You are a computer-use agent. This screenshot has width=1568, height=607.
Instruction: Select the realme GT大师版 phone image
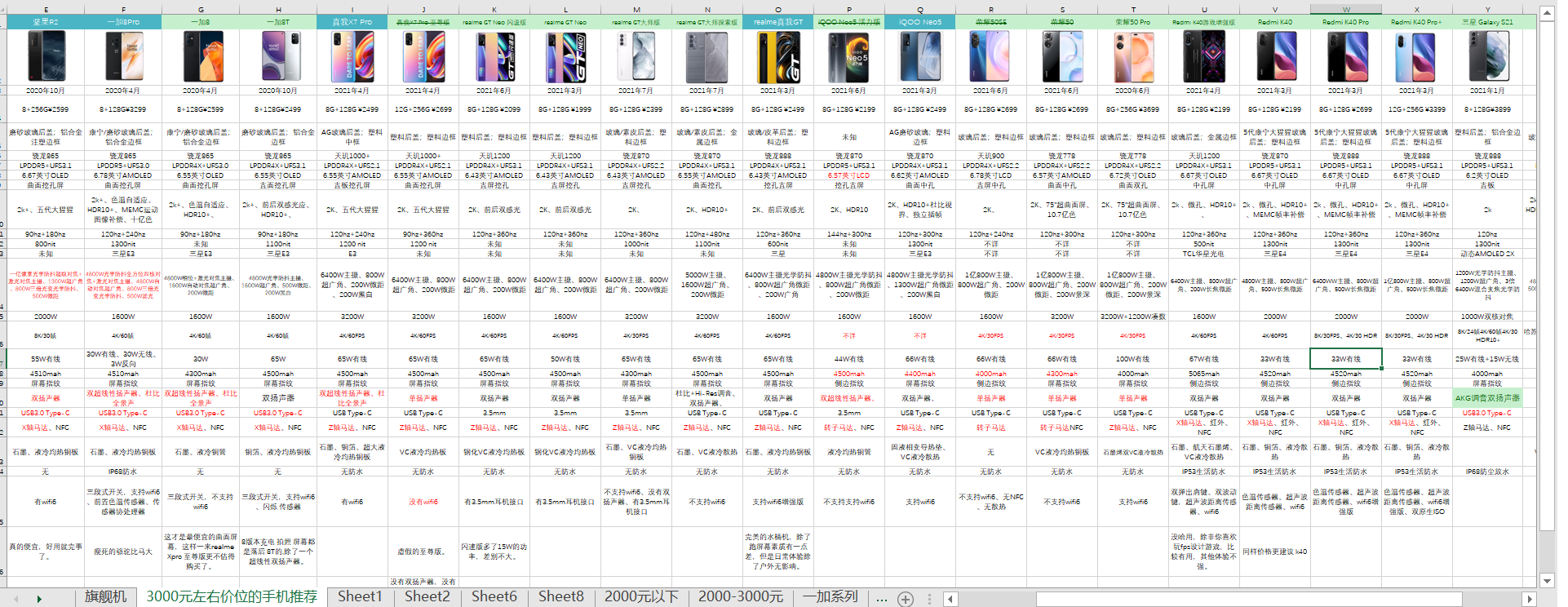tap(636, 56)
